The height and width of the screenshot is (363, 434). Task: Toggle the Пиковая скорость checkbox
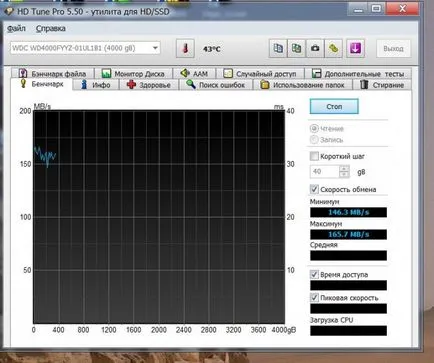point(314,297)
